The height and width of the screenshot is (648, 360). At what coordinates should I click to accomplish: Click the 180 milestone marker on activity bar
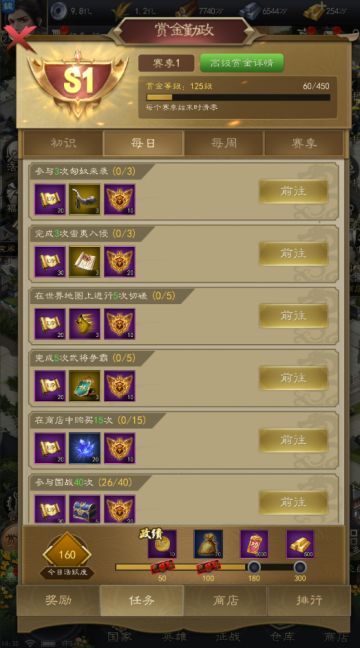click(254, 567)
